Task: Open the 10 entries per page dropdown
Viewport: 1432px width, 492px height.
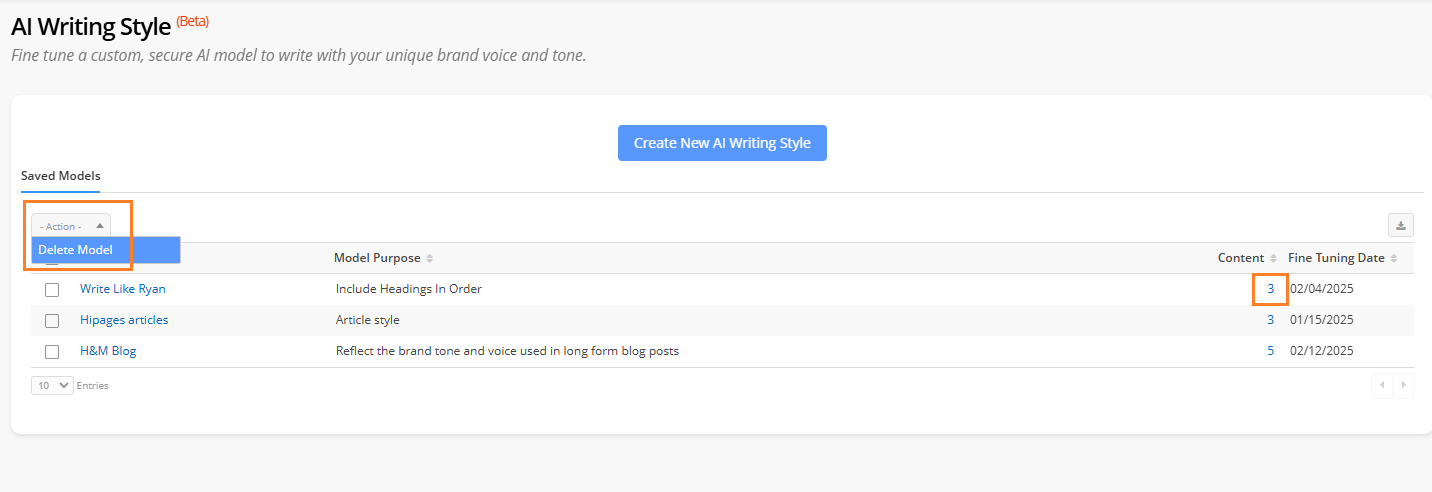Action: (x=52, y=385)
